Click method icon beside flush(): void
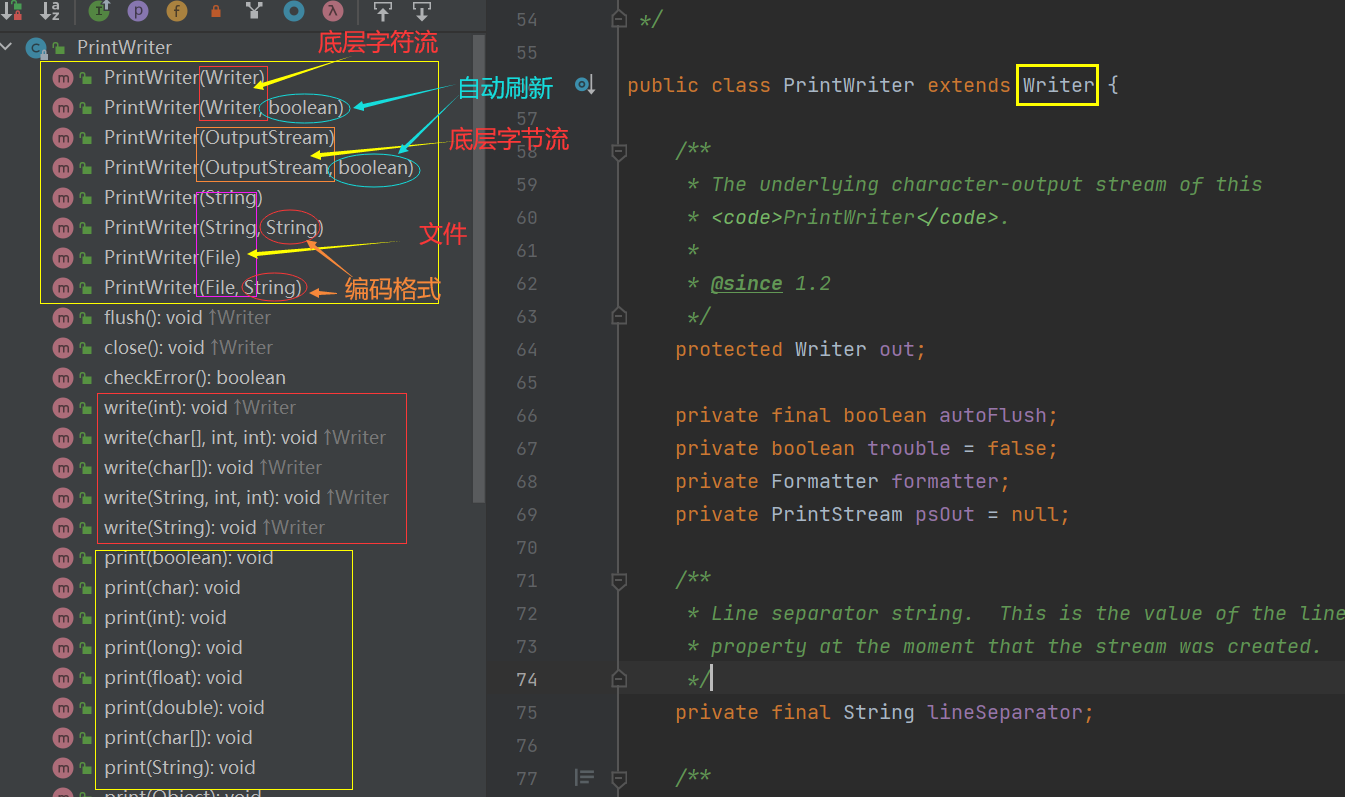The width and height of the screenshot is (1345, 797). 63,317
